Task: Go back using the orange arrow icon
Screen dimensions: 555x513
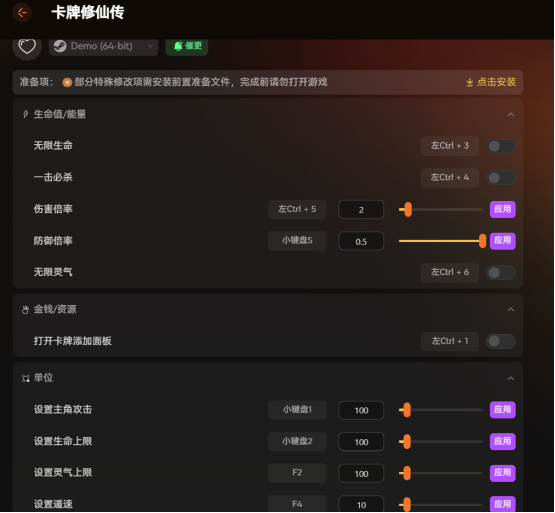Action: 22,13
